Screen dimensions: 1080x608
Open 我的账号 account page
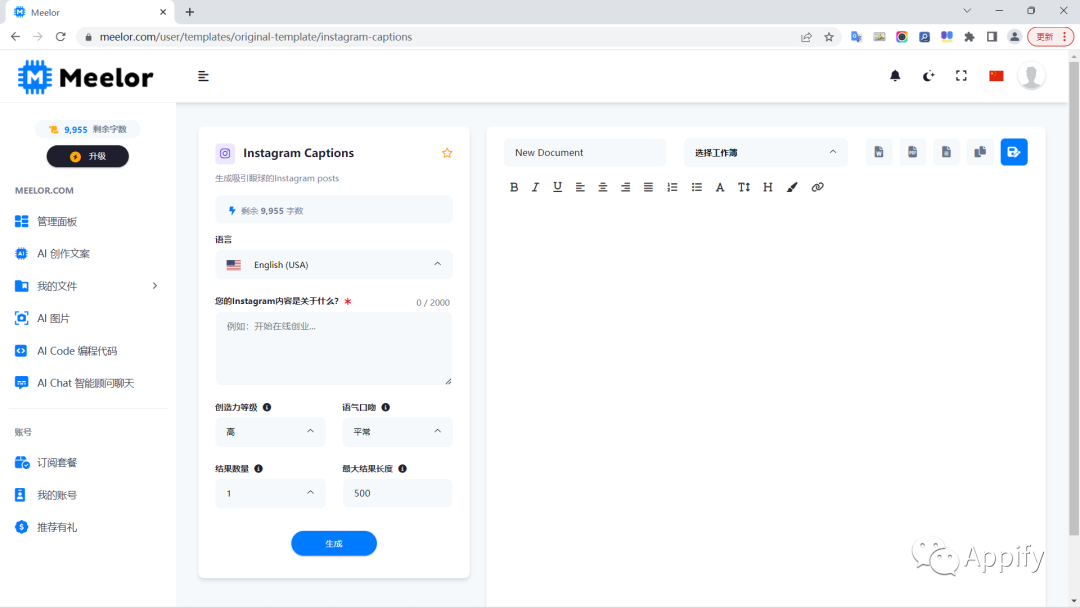pyautogui.click(x=45, y=495)
